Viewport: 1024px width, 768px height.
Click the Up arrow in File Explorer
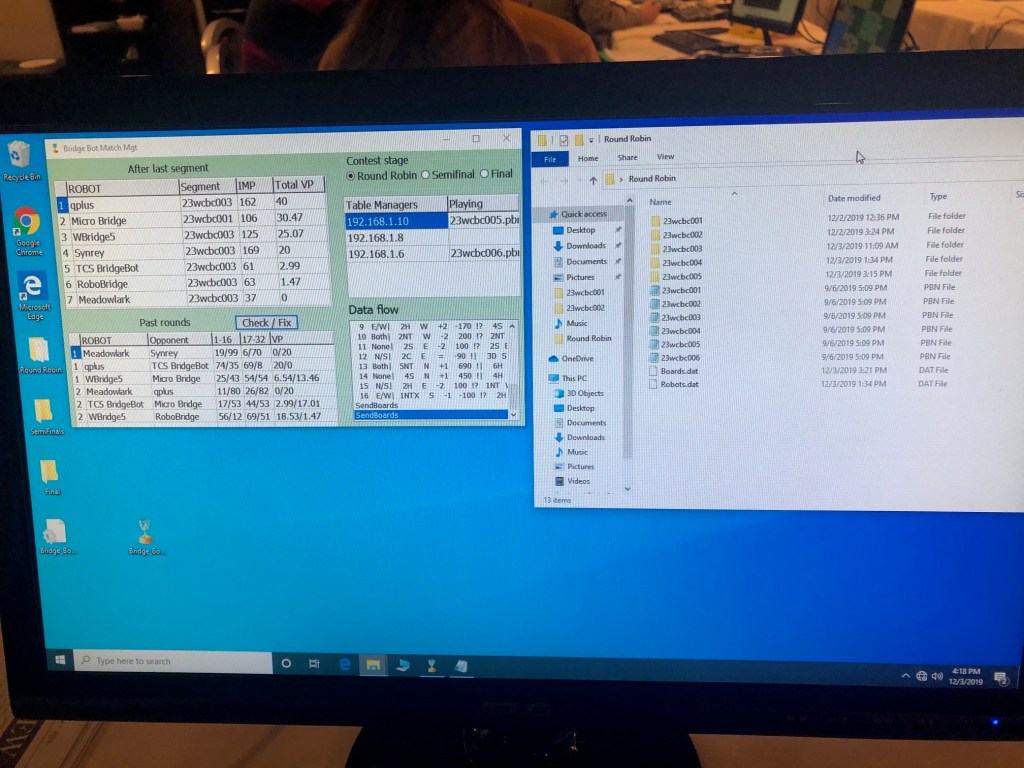(x=593, y=180)
